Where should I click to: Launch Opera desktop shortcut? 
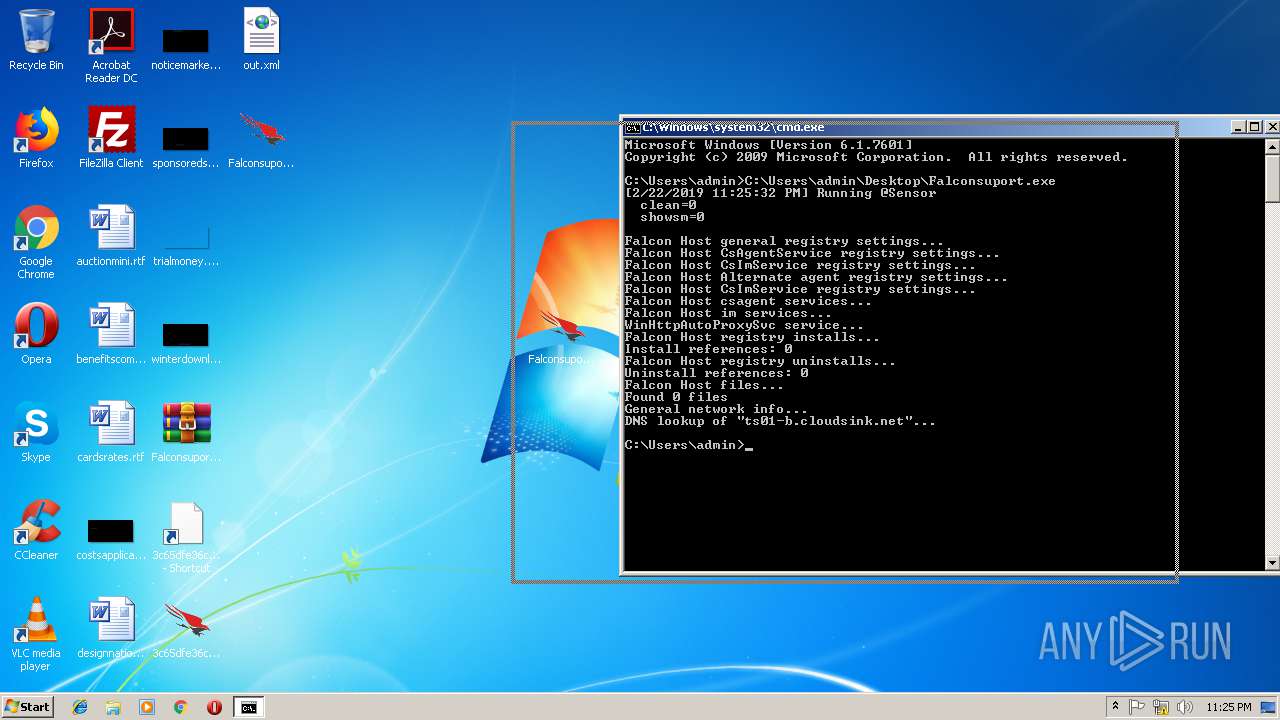point(36,334)
